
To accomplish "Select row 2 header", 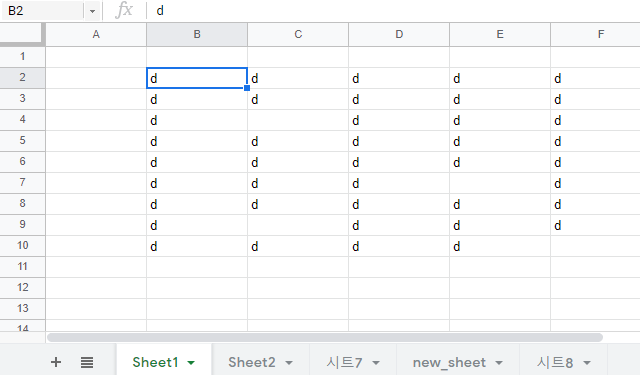I will tap(22, 78).
